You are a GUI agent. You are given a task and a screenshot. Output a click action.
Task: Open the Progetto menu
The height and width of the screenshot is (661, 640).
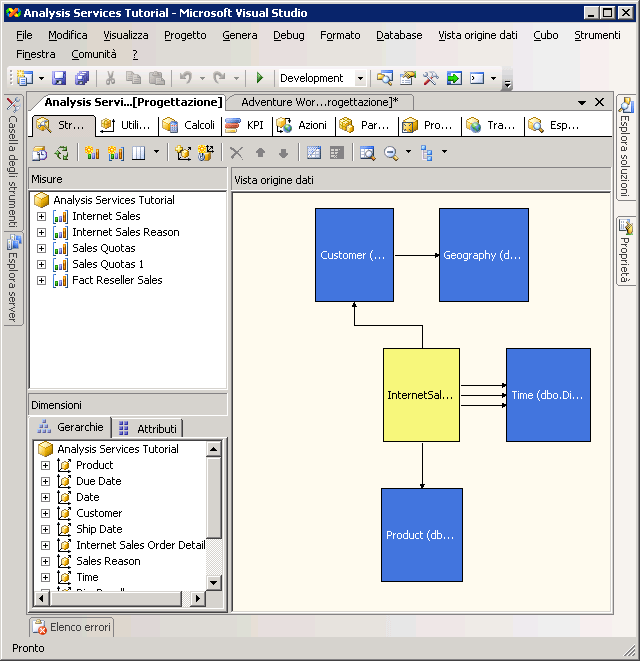pos(185,35)
